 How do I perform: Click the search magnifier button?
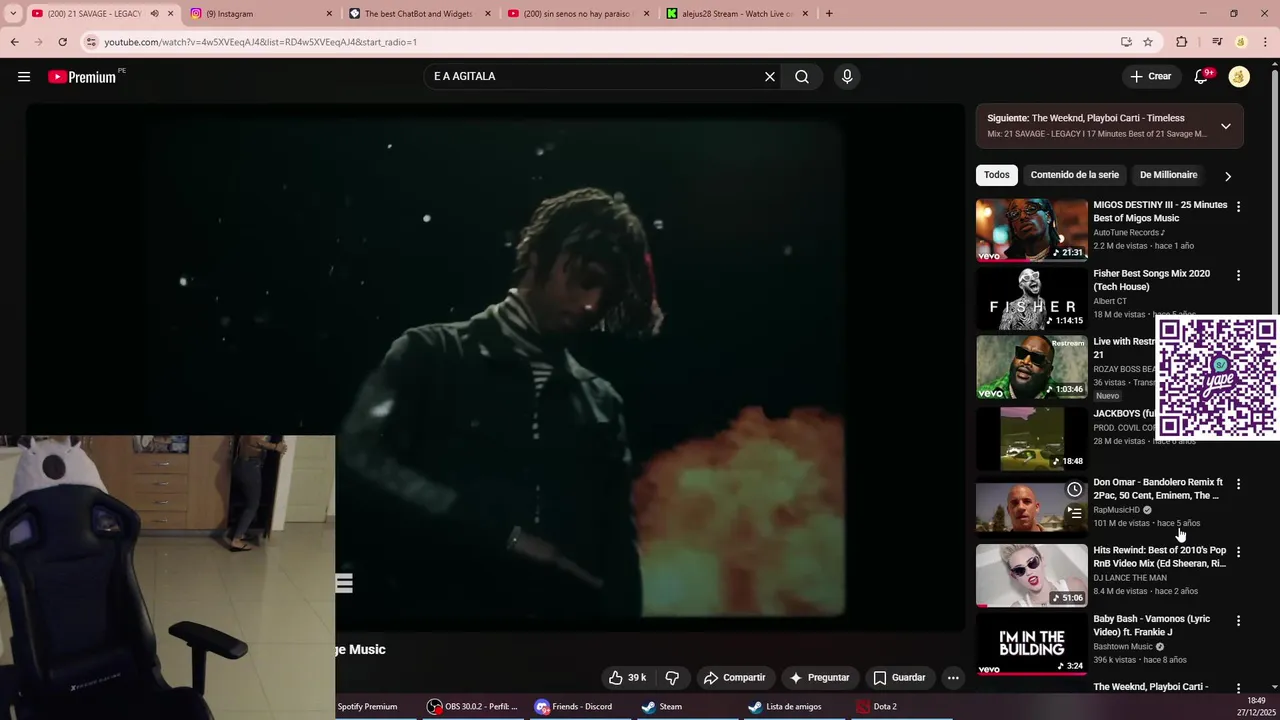(x=802, y=76)
